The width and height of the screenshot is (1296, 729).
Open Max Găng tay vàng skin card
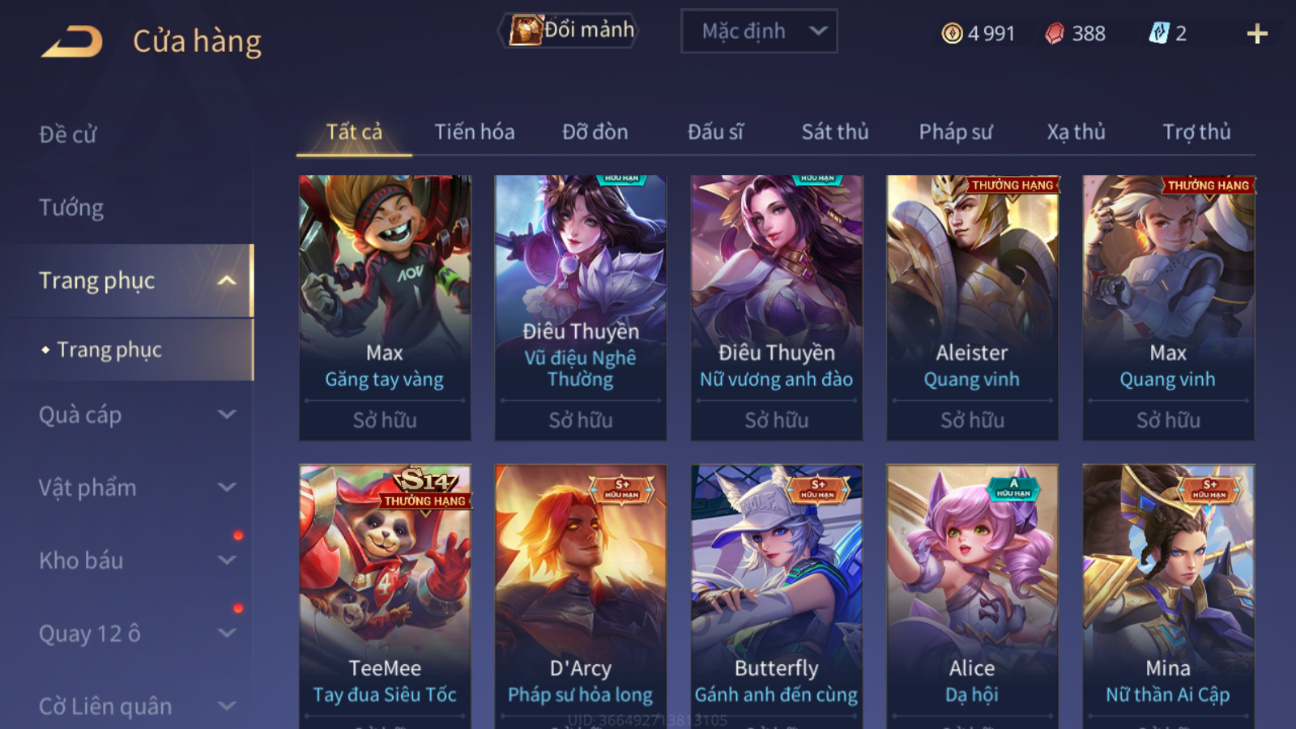(385, 308)
